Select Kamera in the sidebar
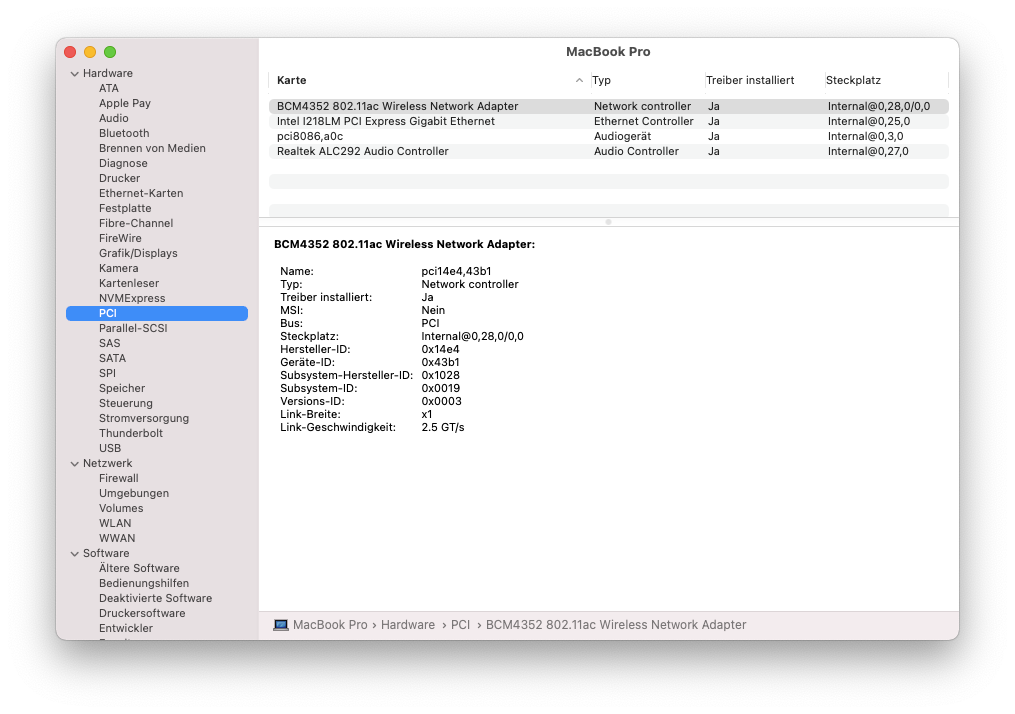The image size is (1015, 714). click(x=118, y=268)
